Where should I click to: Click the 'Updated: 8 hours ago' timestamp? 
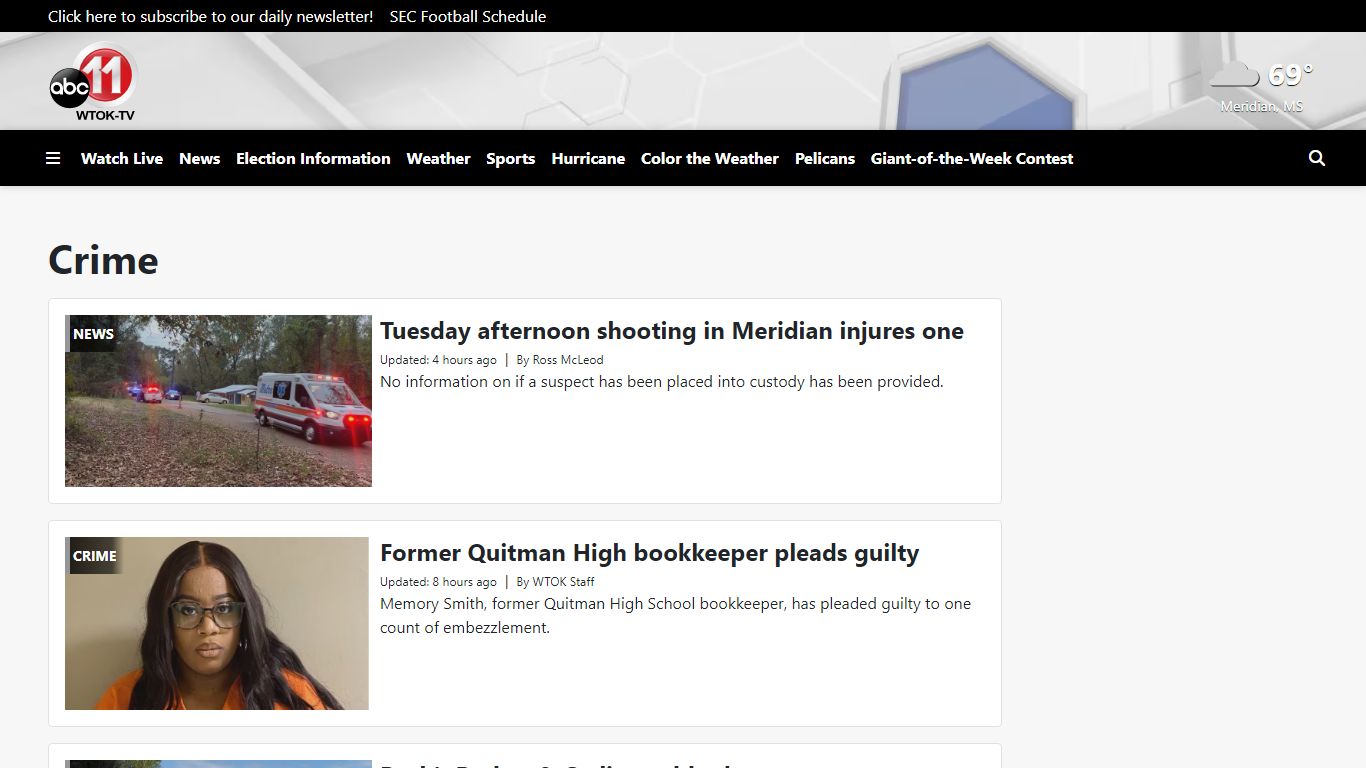pos(438,582)
